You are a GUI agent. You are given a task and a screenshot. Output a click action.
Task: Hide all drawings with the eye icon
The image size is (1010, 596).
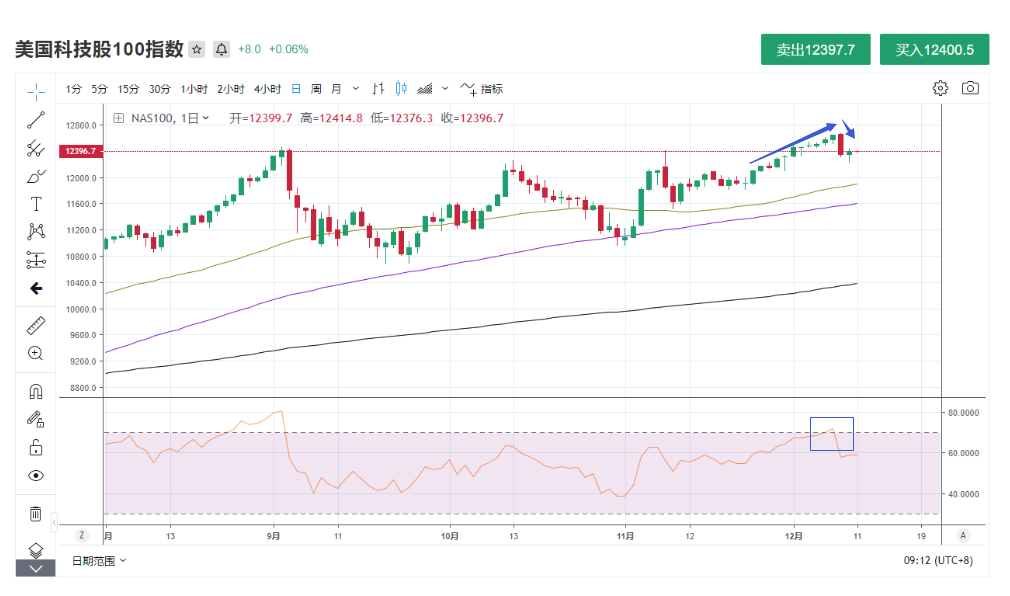tap(36, 475)
